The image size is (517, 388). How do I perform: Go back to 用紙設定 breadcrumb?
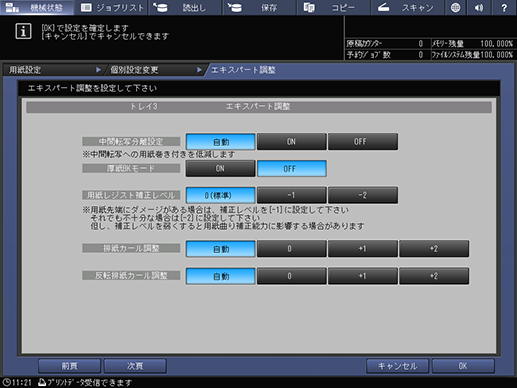point(53,70)
